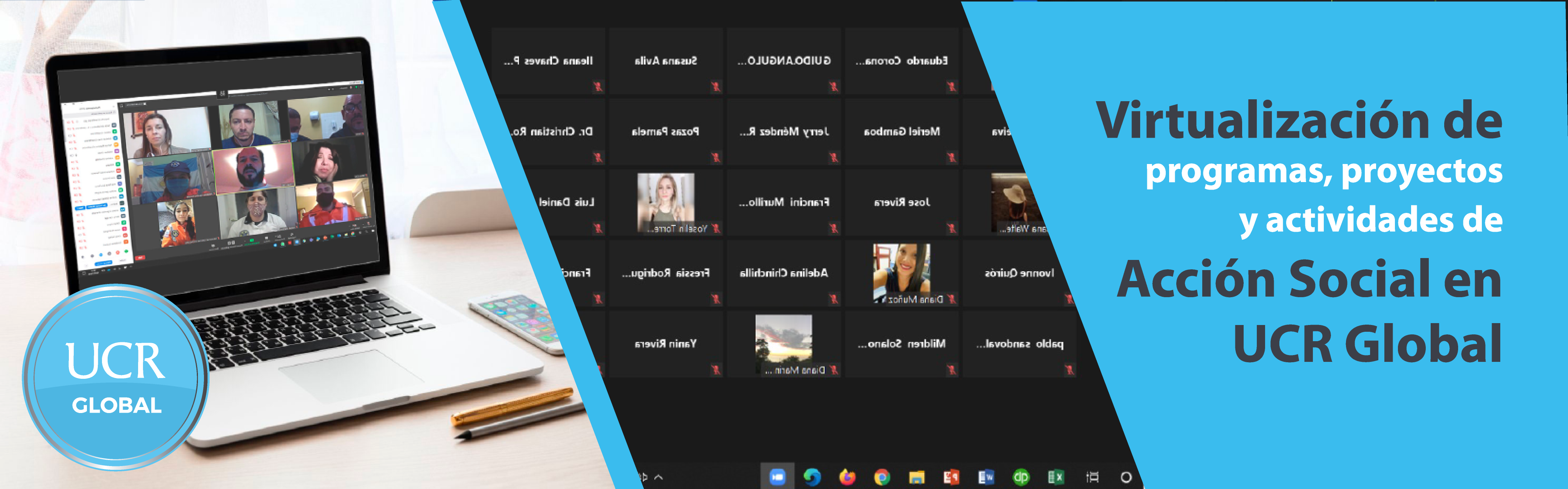Click muted mic icon on Francini Murillo tile

834,229
